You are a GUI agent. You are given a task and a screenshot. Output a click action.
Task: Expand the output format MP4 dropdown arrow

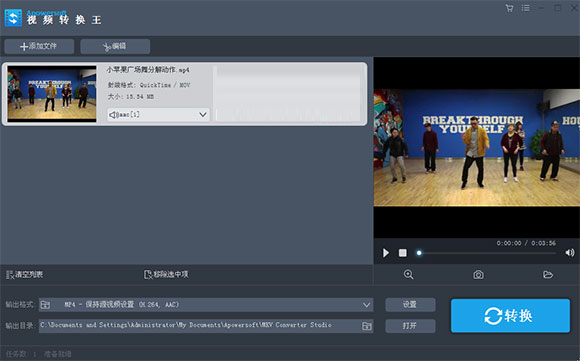coord(366,305)
